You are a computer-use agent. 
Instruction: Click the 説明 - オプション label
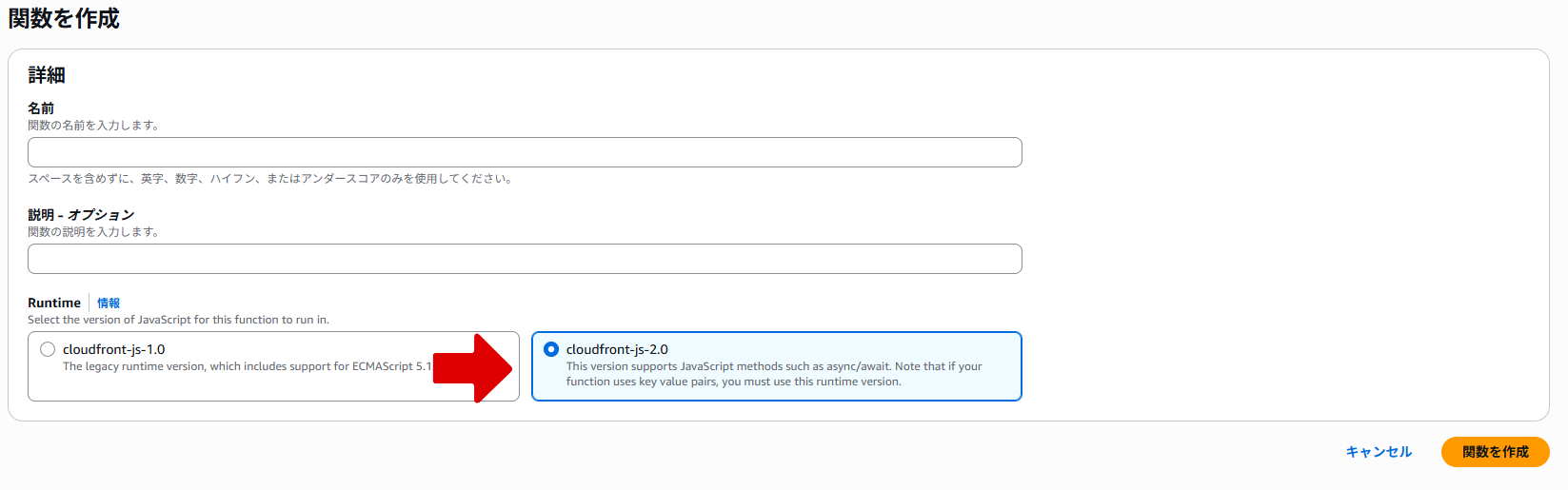coord(81,215)
